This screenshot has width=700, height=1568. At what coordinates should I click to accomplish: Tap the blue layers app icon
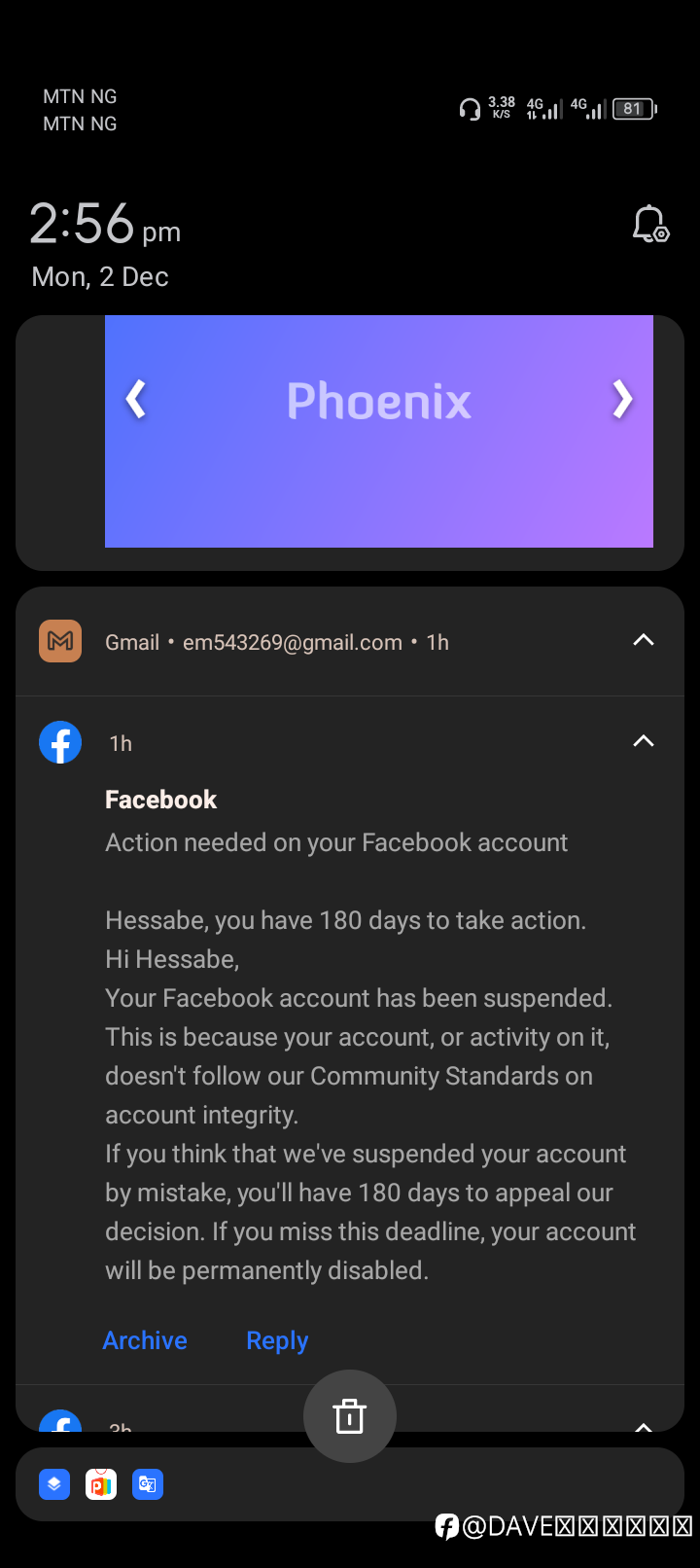tap(54, 1484)
